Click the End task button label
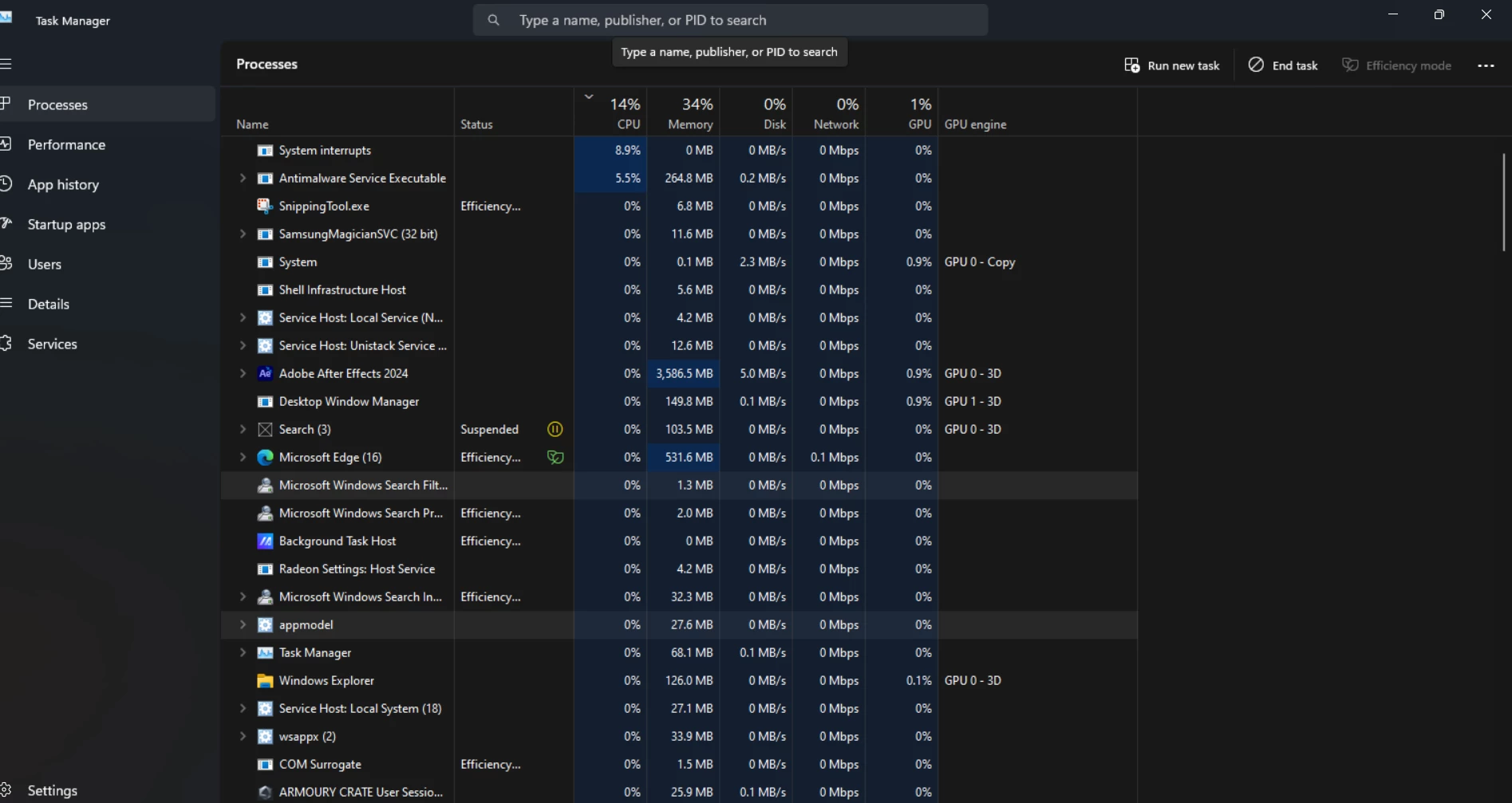 (1295, 65)
